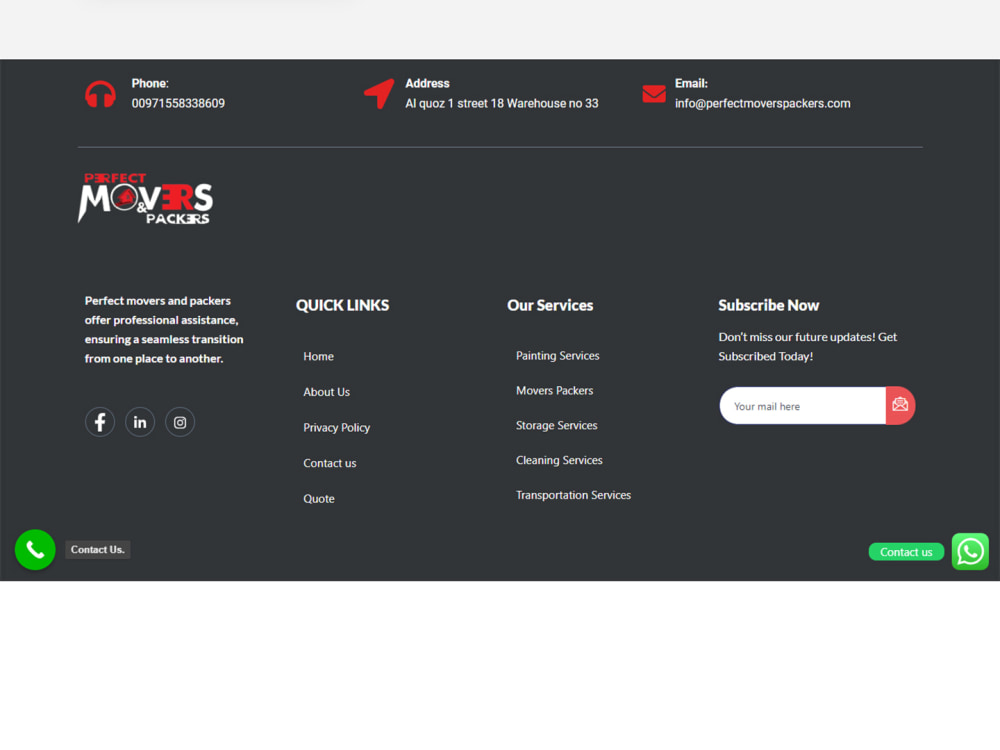Open the Contact us quick link
The width and height of the screenshot is (1000, 750).
click(330, 464)
